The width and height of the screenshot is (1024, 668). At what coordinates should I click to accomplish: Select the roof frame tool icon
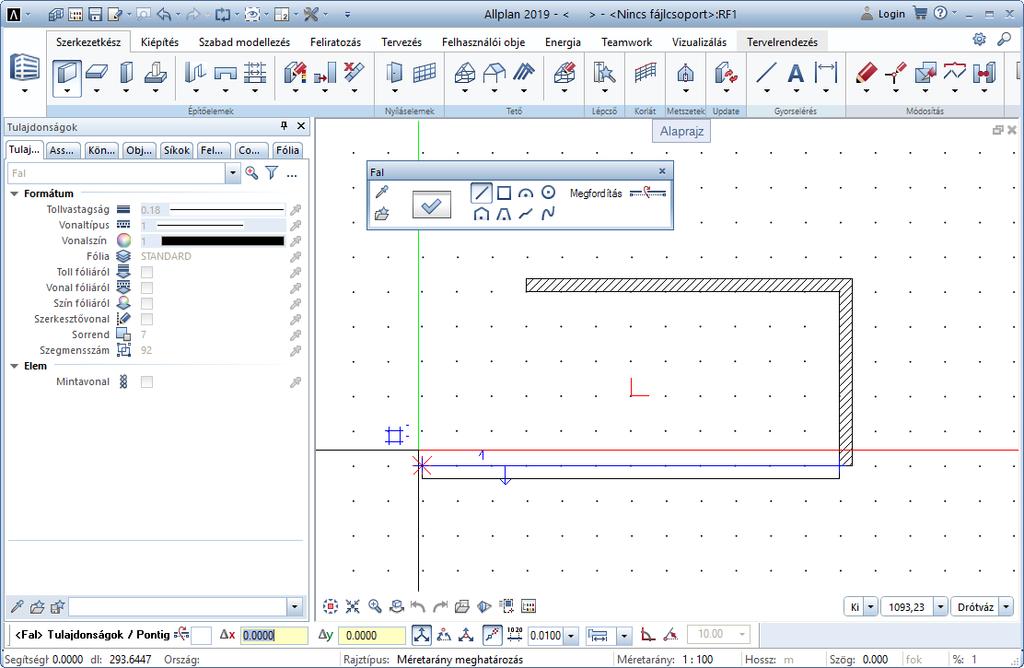click(x=465, y=72)
